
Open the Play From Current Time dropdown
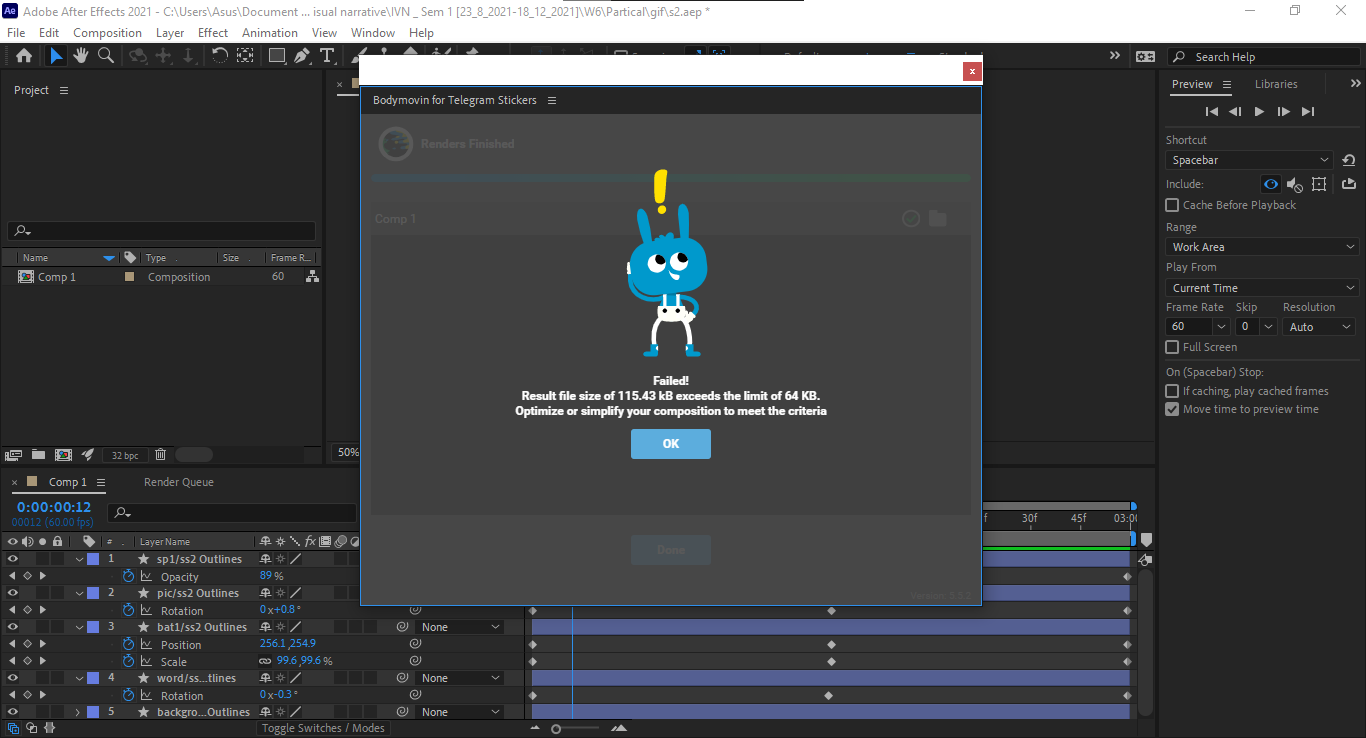click(1262, 288)
